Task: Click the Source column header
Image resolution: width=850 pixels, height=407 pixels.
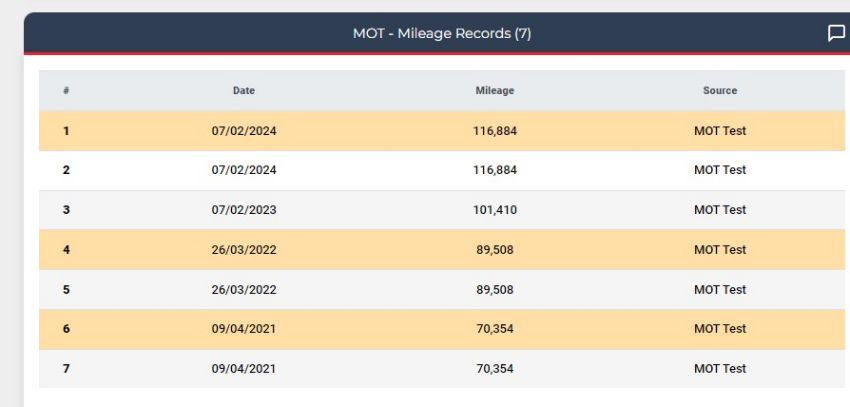Action: tap(720, 91)
